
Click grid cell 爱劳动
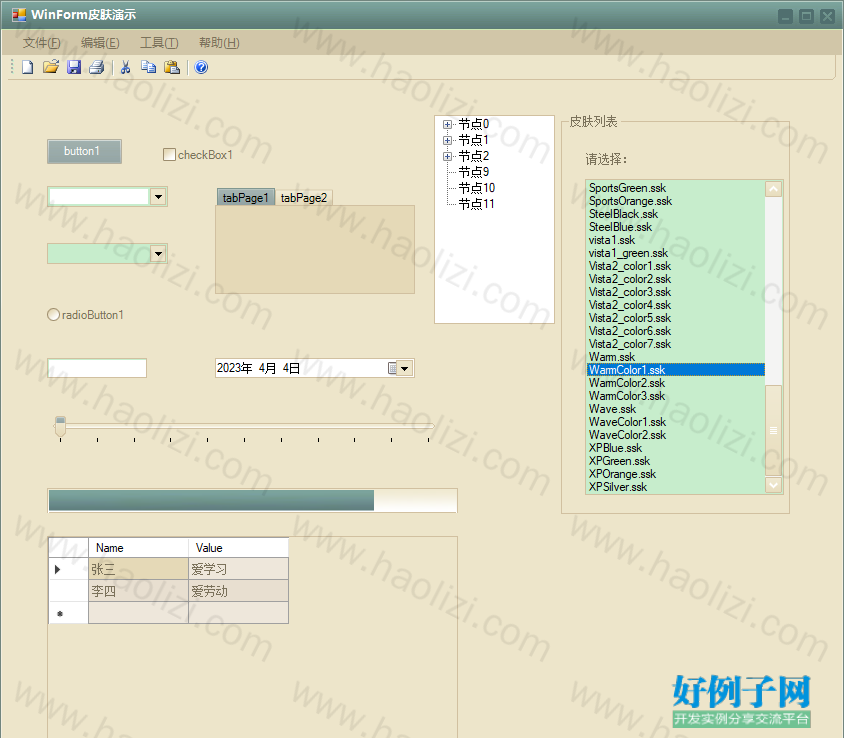[x=238, y=591]
